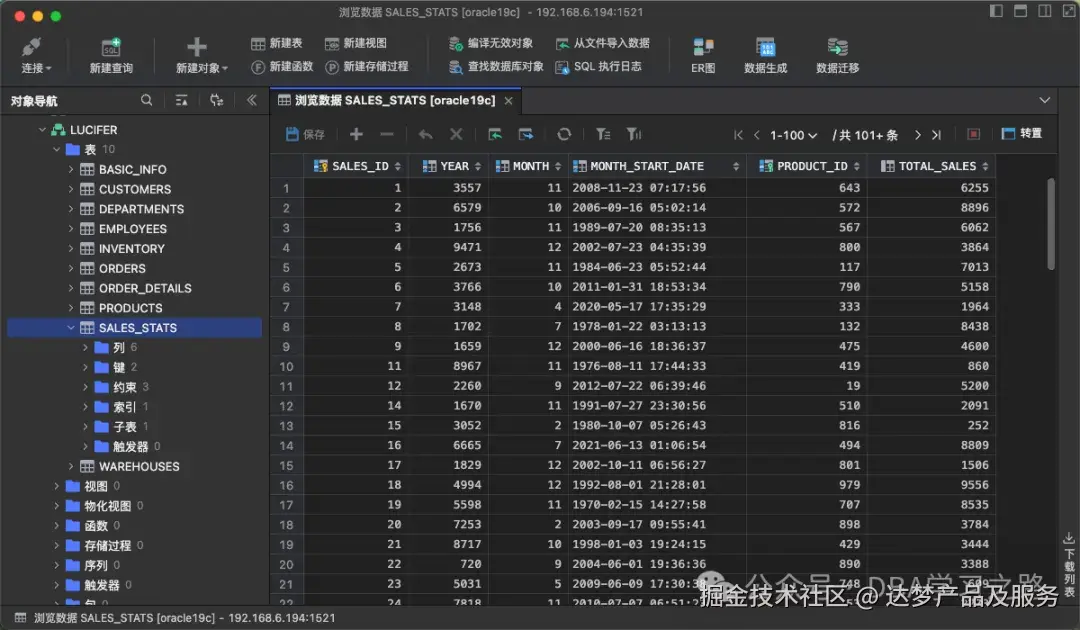Go to next page of results

click(x=917, y=135)
